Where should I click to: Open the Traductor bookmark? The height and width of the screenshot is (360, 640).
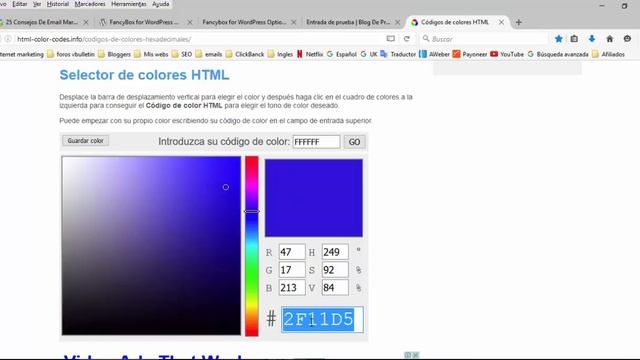pyautogui.click(x=398, y=54)
